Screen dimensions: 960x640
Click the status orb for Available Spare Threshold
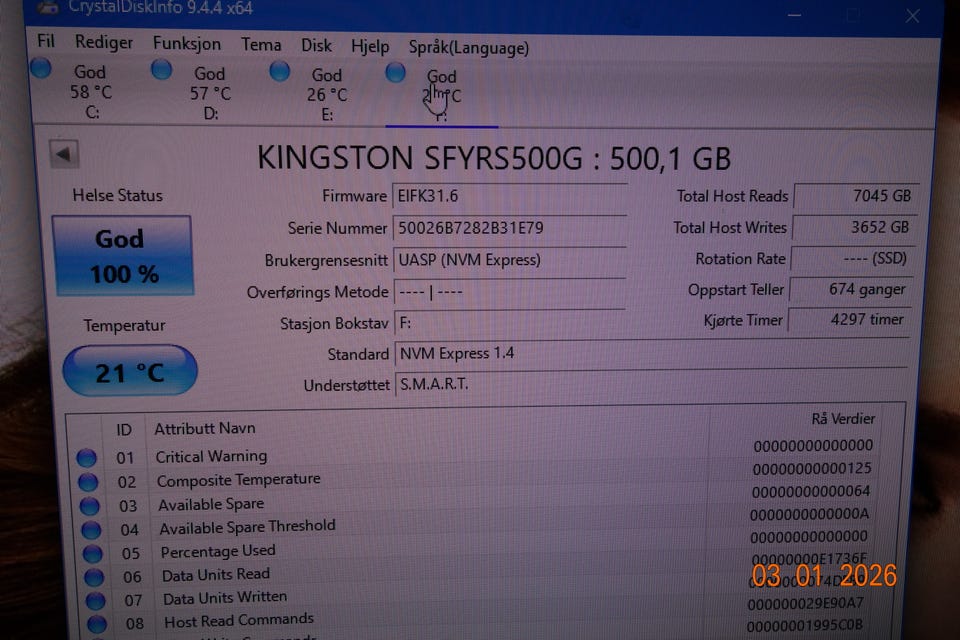point(91,530)
